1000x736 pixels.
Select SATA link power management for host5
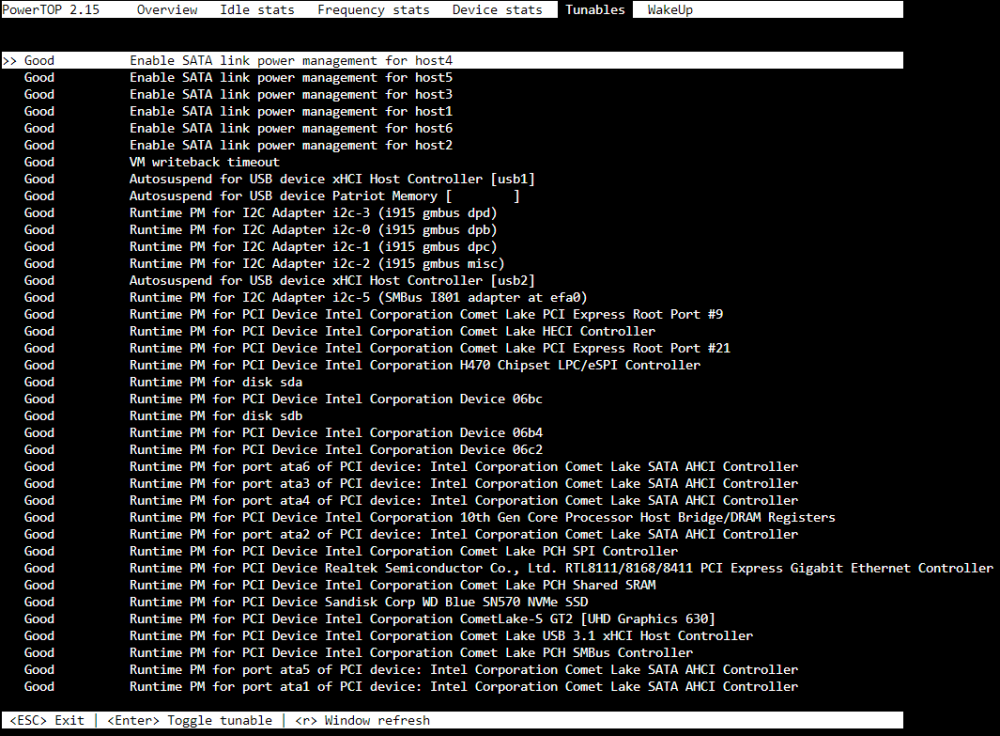(452, 77)
